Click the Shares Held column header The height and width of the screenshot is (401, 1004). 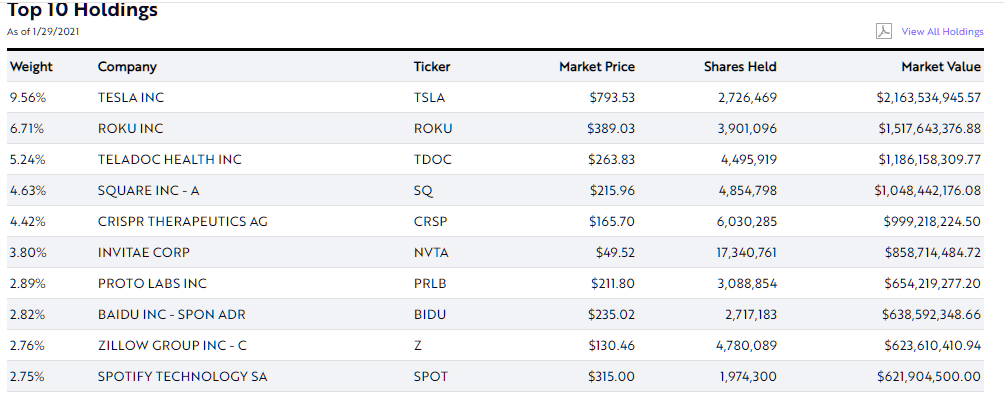740,67
